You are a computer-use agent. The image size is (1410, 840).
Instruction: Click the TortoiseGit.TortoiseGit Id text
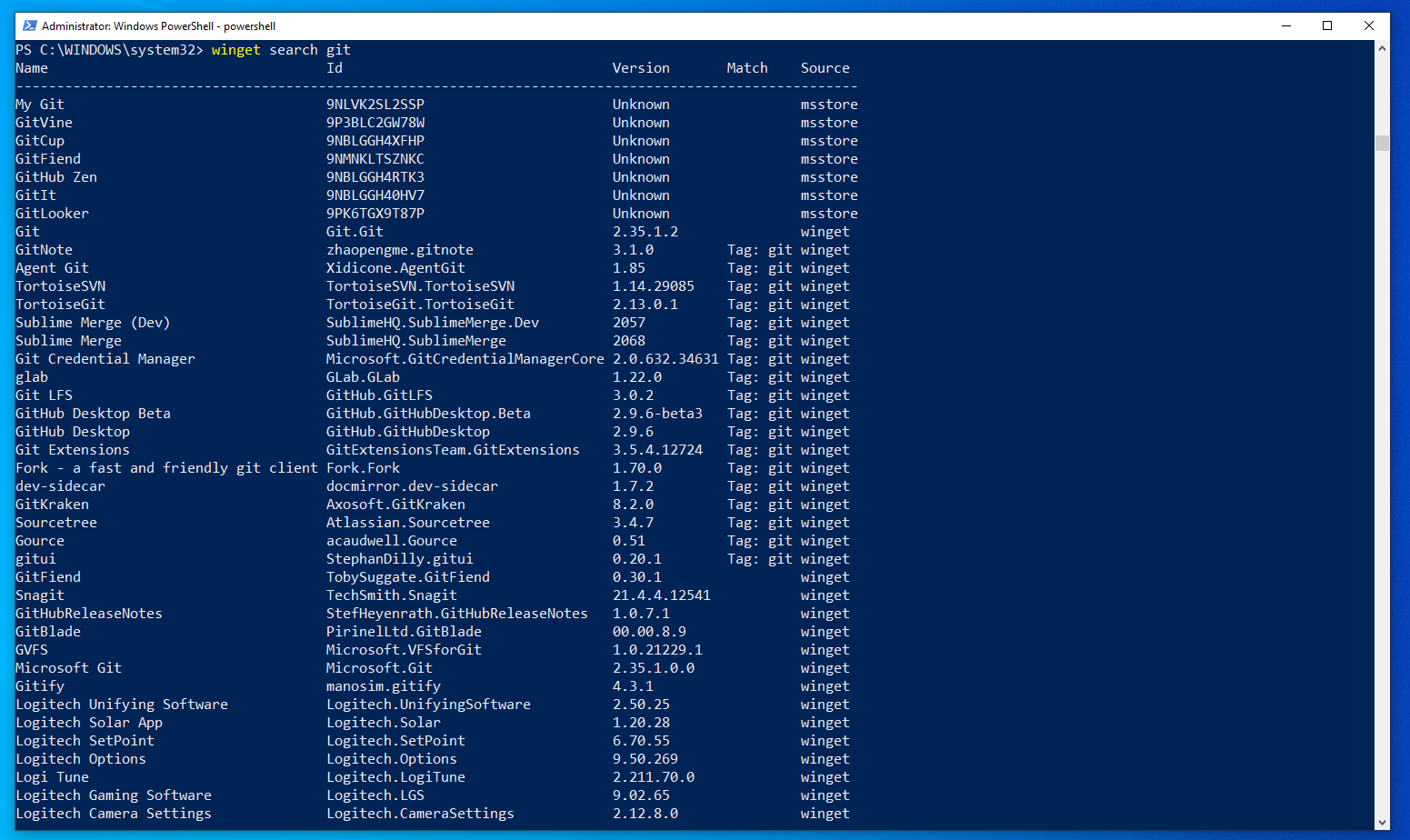[420, 305]
